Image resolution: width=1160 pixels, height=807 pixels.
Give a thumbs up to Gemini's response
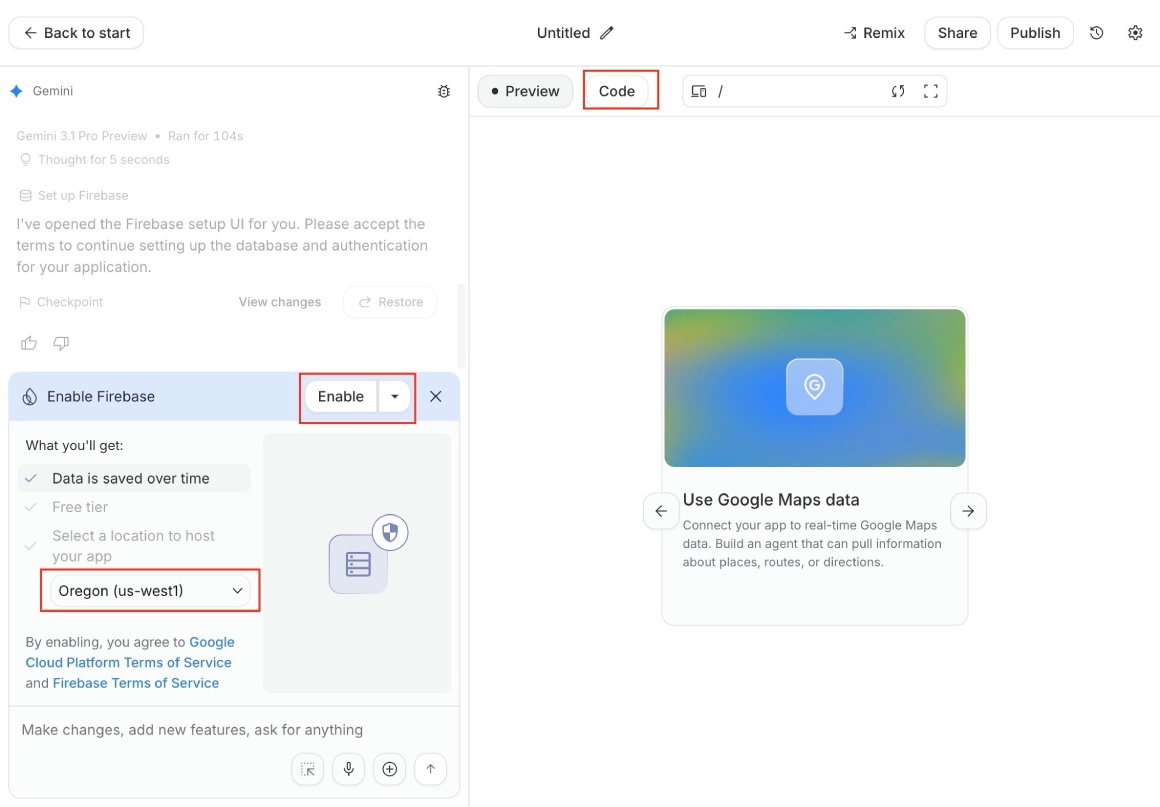tap(28, 342)
